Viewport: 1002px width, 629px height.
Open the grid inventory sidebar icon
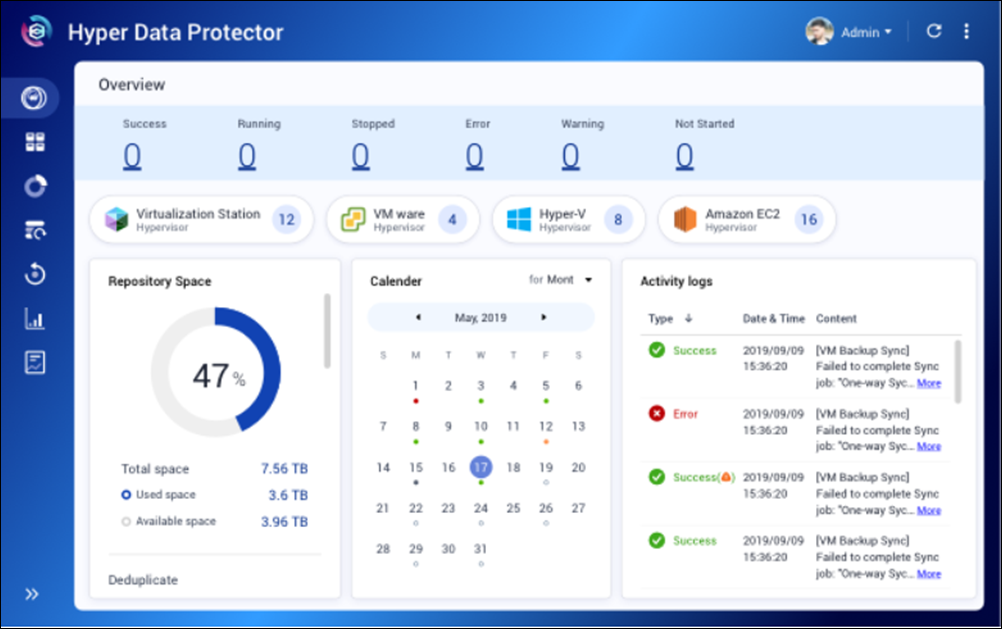pyautogui.click(x=35, y=142)
